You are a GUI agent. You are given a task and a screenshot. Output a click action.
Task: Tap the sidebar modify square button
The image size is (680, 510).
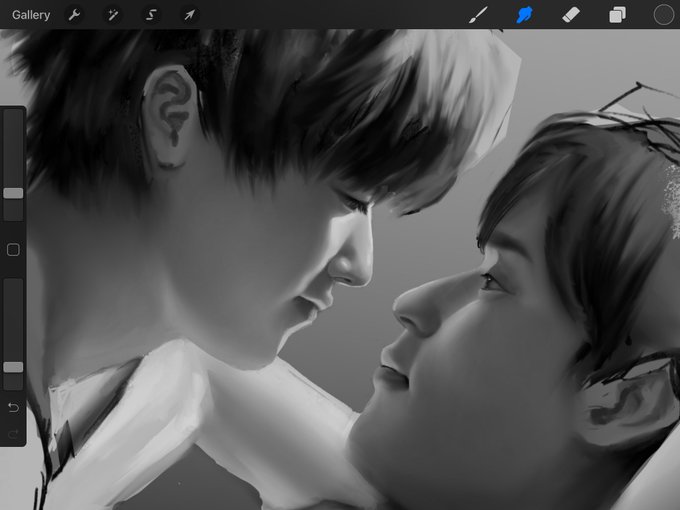(x=13, y=250)
